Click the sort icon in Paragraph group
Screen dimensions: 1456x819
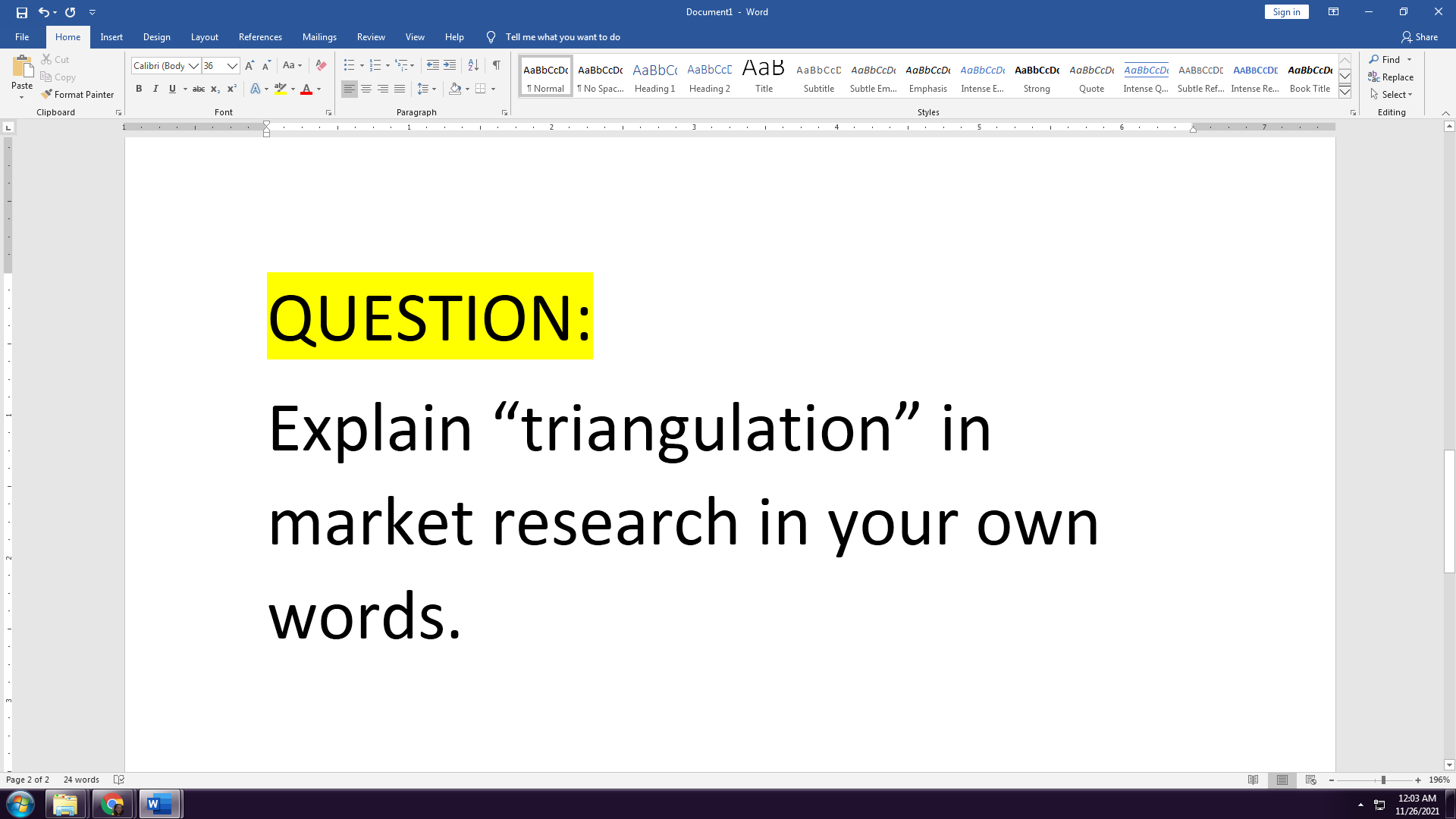(473, 65)
